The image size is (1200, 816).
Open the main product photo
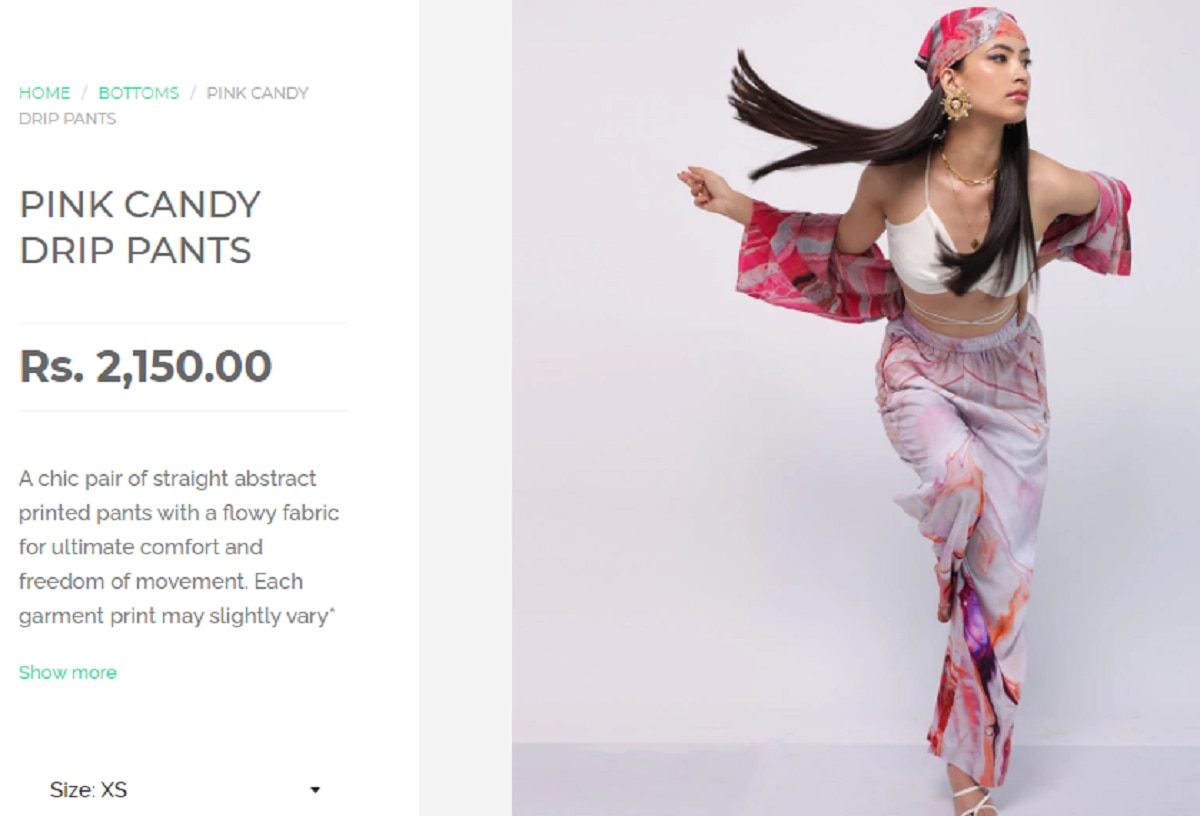(x=856, y=408)
